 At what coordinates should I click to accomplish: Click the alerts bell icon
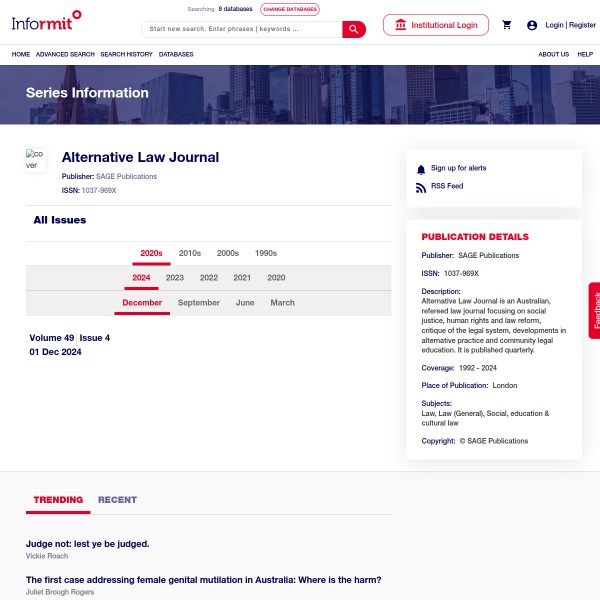[x=421, y=169]
